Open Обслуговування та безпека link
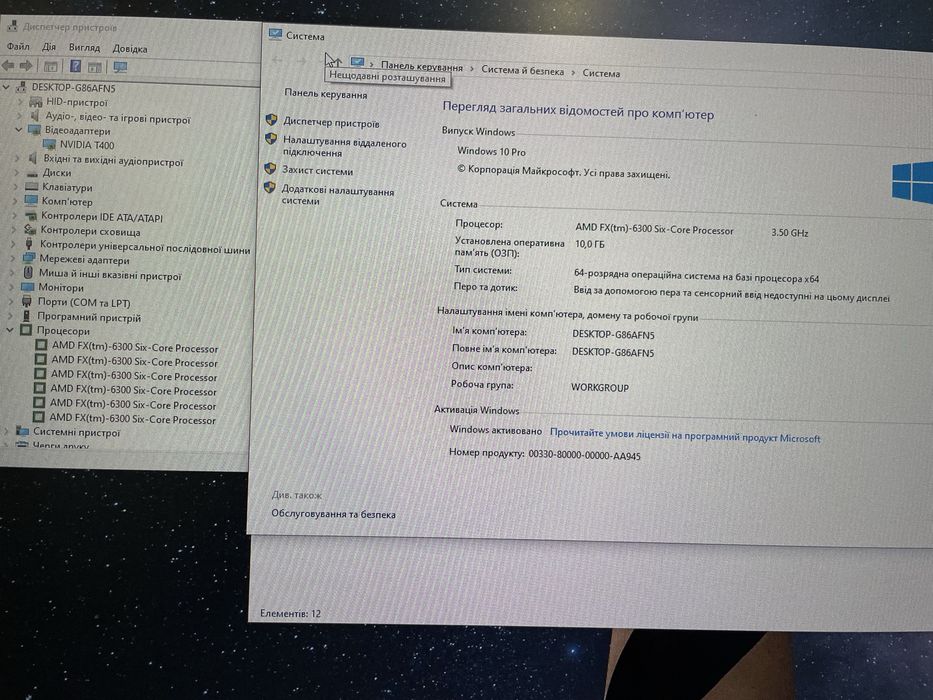Viewport: 933px width, 700px height. click(x=333, y=514)
